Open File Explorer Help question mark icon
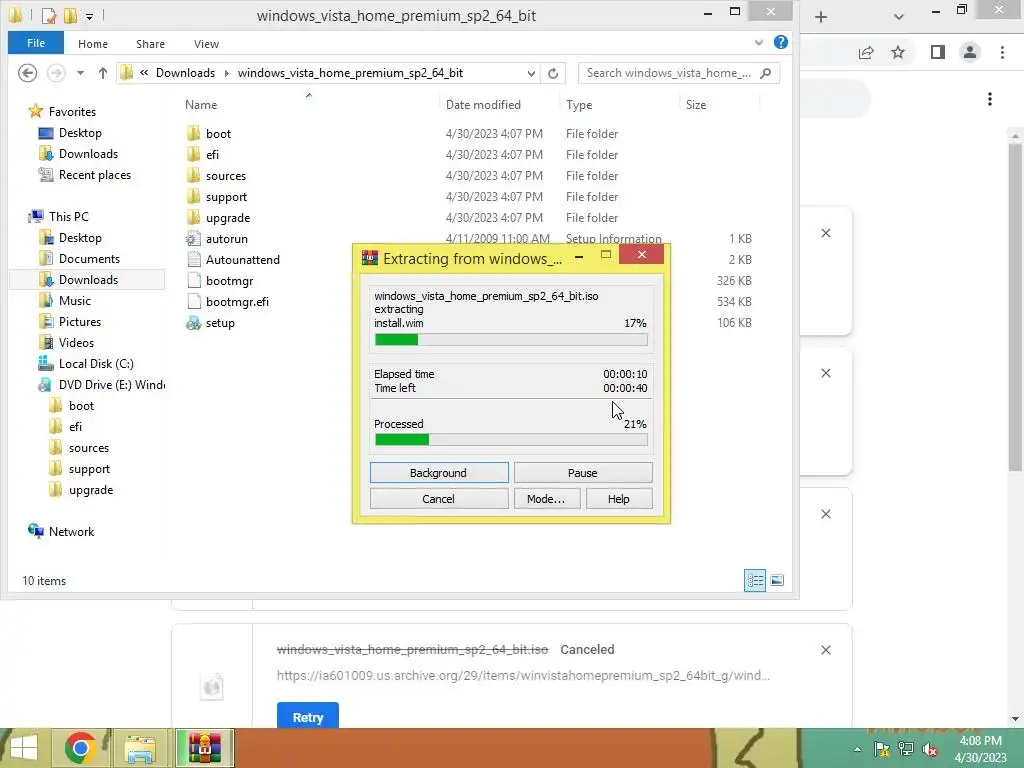Viewport: 1024px width, 768px height. pos(780,42)
